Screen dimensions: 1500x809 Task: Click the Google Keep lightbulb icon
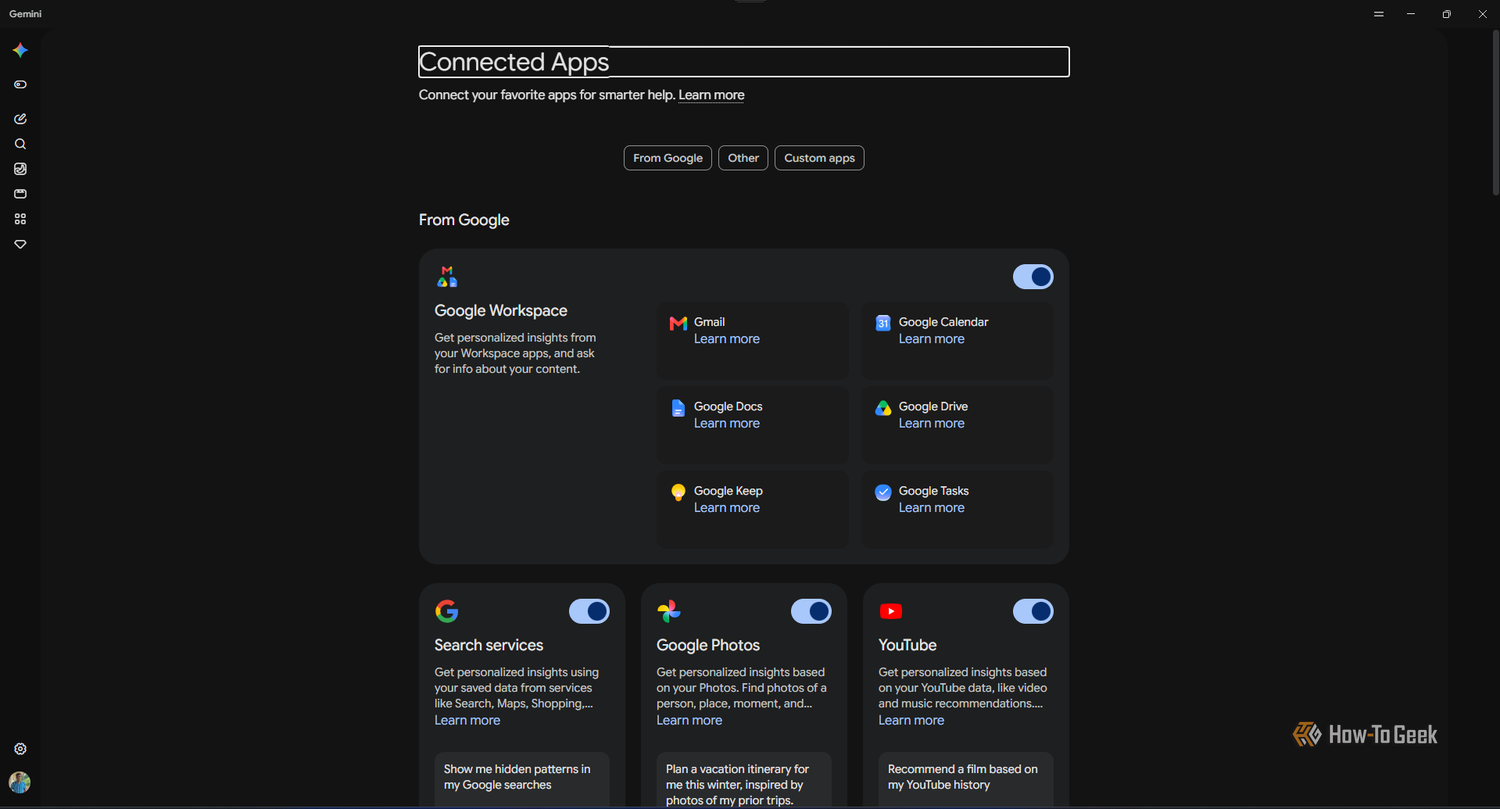click(x=678, y=492)
